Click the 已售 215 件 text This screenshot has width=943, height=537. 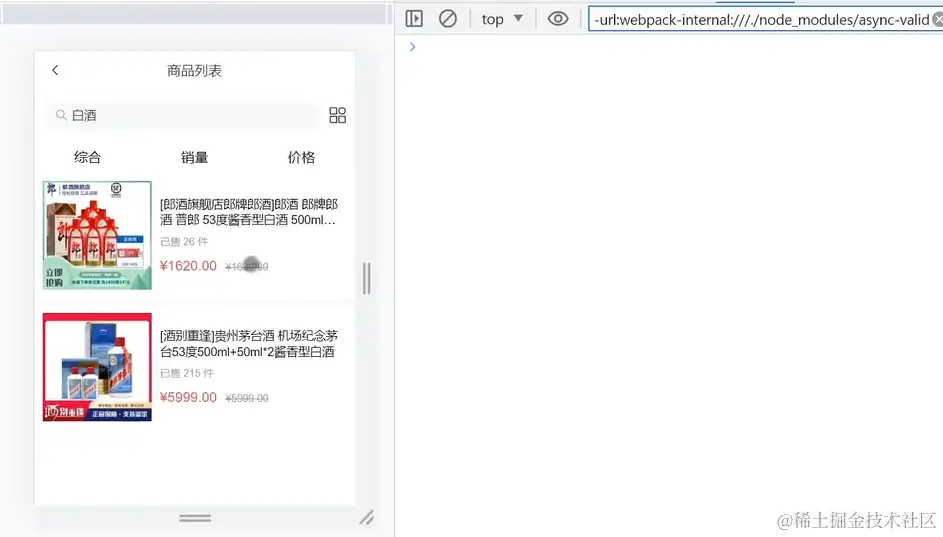pyautogui.click(x=187, y=373)
